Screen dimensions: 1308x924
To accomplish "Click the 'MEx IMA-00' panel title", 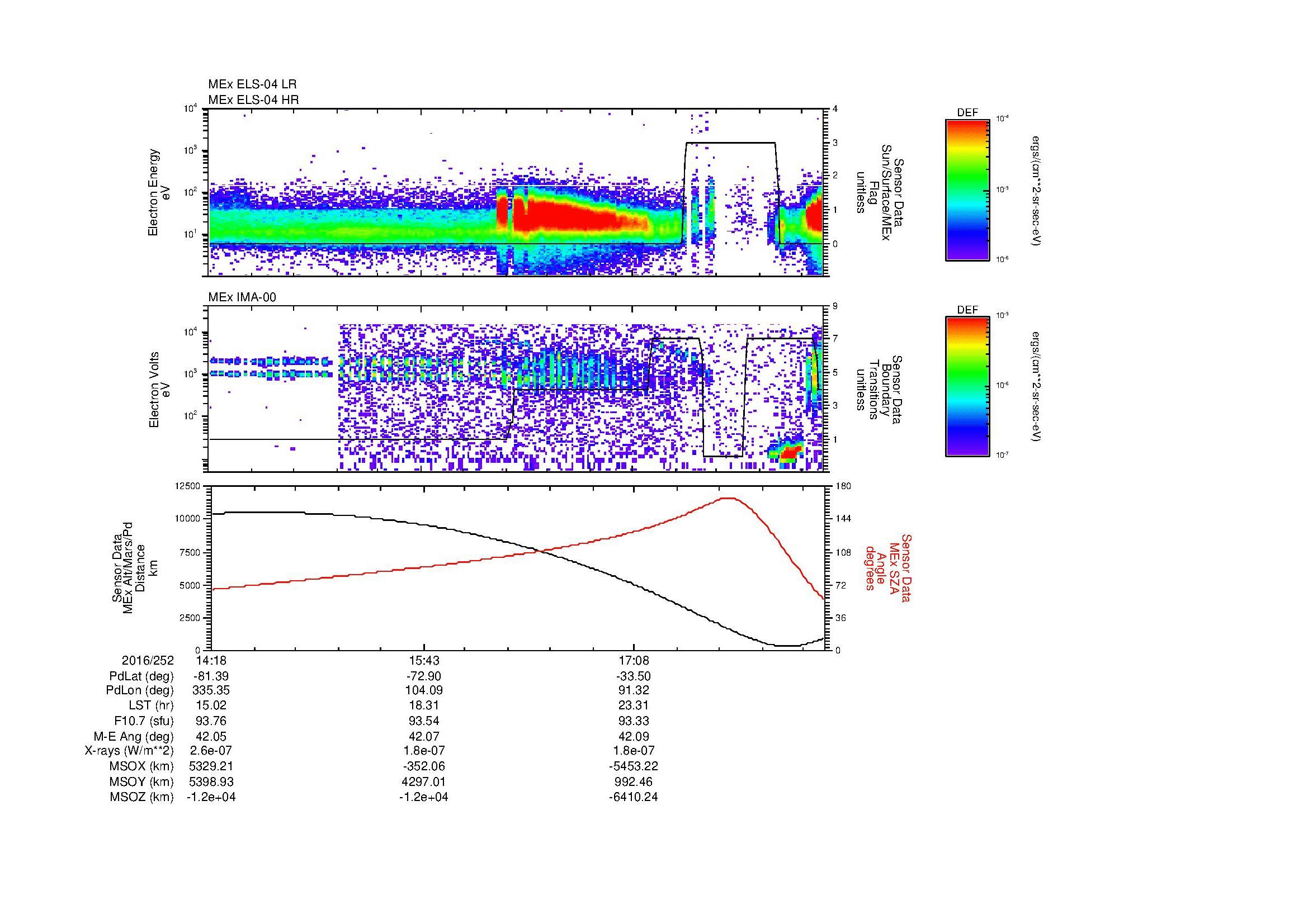I will click(242, 297).
